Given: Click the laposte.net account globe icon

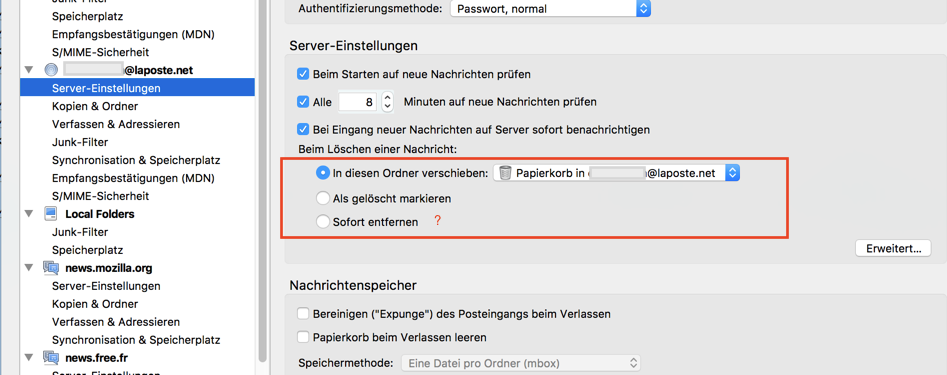Looking at the screenshot, I should (51, 70).
